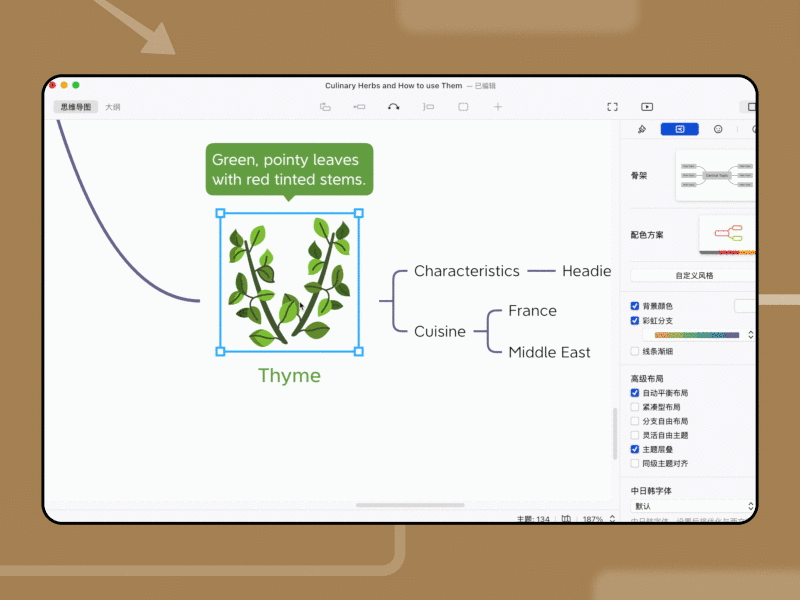Expand the 骨架 skeleton style gallery

click(x=714, y=175)
